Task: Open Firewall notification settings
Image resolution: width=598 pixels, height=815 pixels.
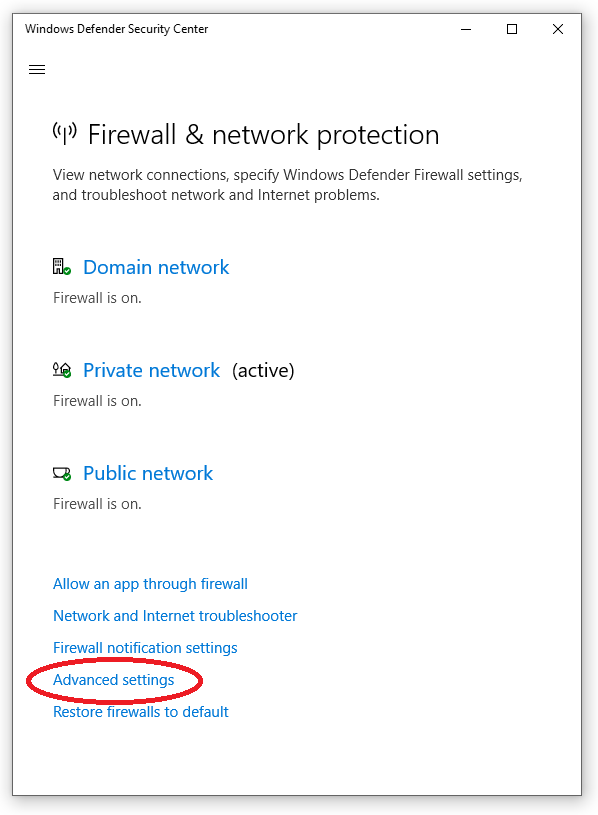Action: pyautogui.click(x=144, y=648)
